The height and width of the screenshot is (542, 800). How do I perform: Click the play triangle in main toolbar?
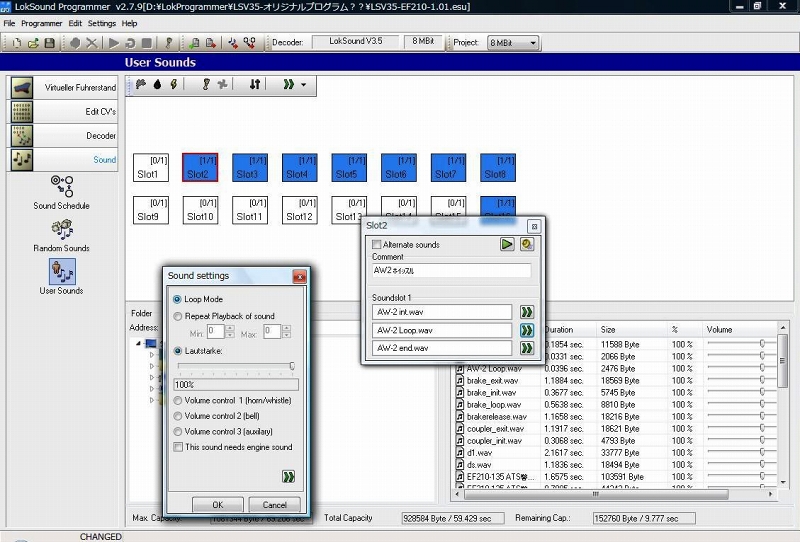click(114, 43)
